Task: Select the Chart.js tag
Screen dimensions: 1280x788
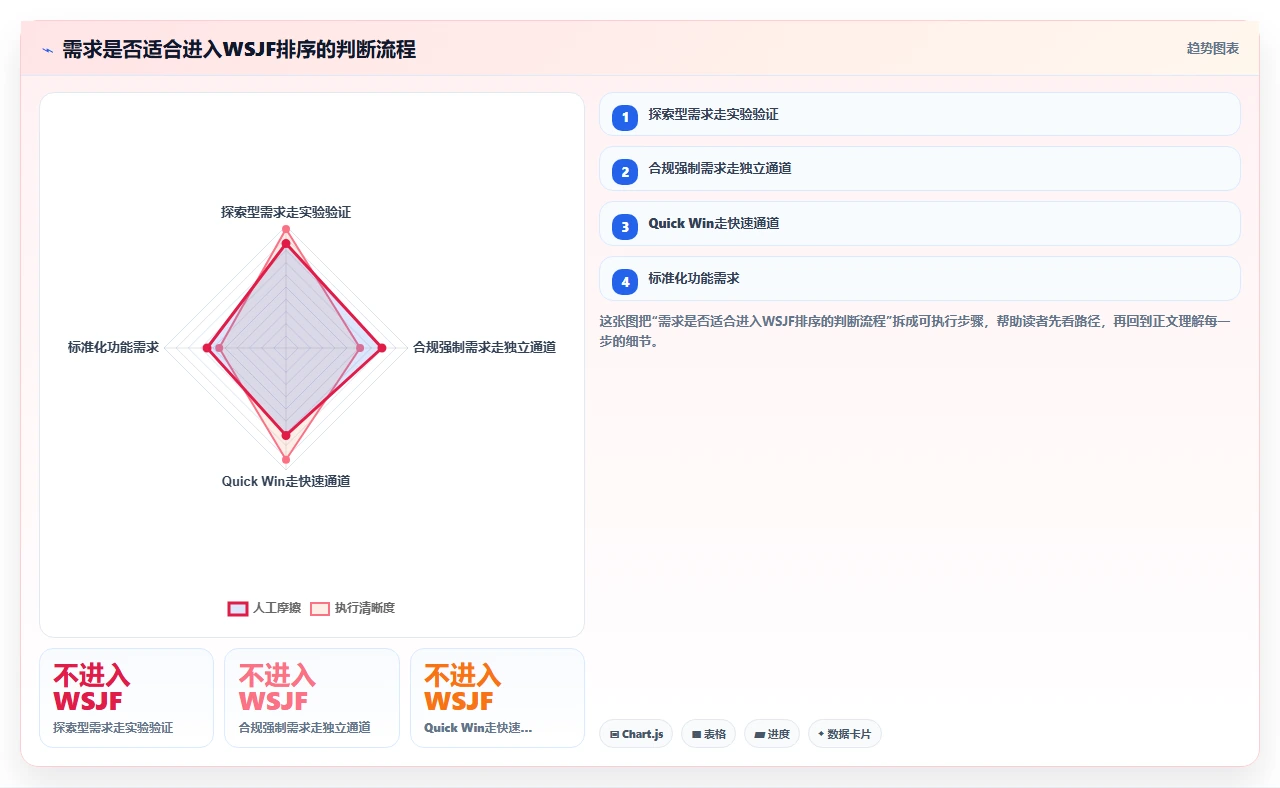Action: pyautogui.click(x=637, y=734)
